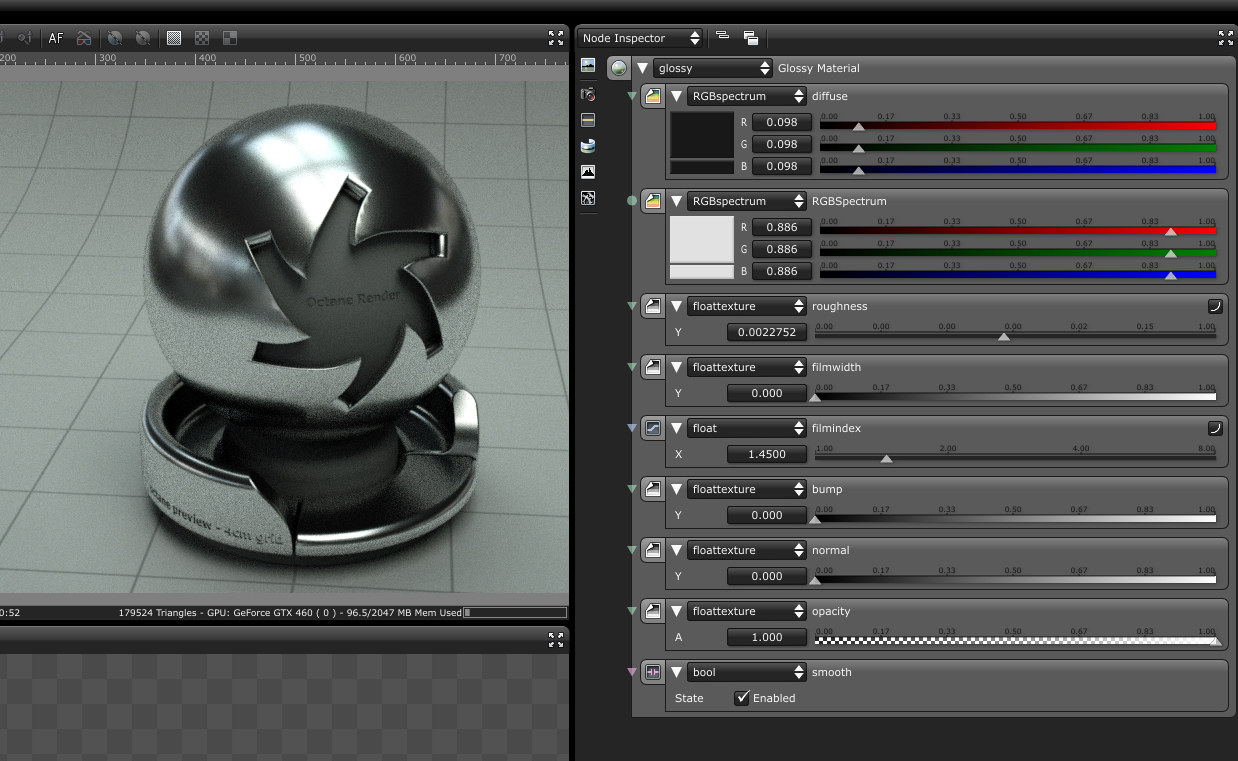The width and height of the screenshot is (1238, 761).
Task: Click the glossy material sphere icon
Action: pyautogui.click(x=619, y=68)
